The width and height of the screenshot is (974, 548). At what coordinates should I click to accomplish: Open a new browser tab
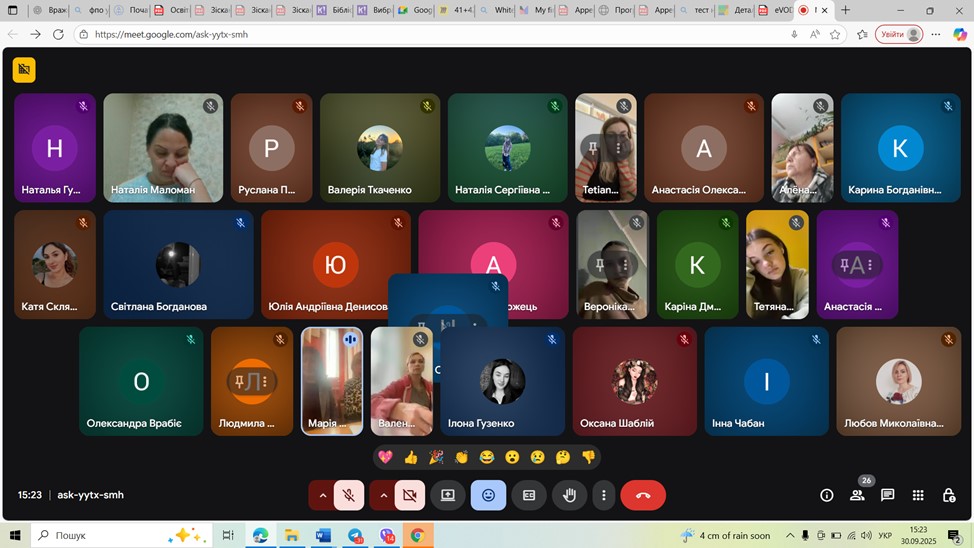tap(846, 10)
